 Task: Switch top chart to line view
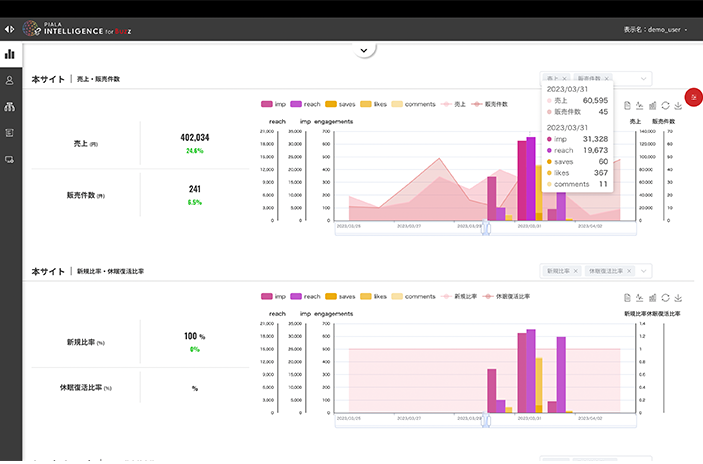click(x=639, y=104)
